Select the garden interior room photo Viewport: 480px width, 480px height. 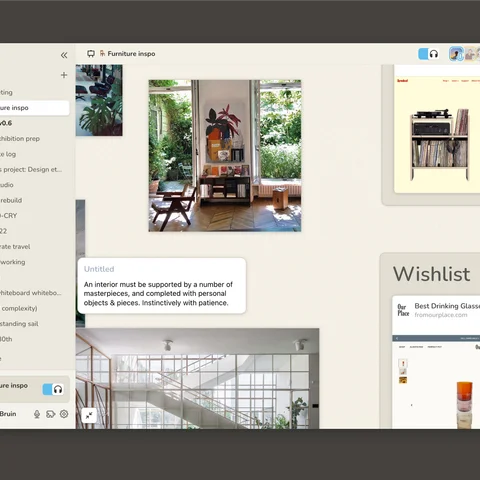pos(225,156)
